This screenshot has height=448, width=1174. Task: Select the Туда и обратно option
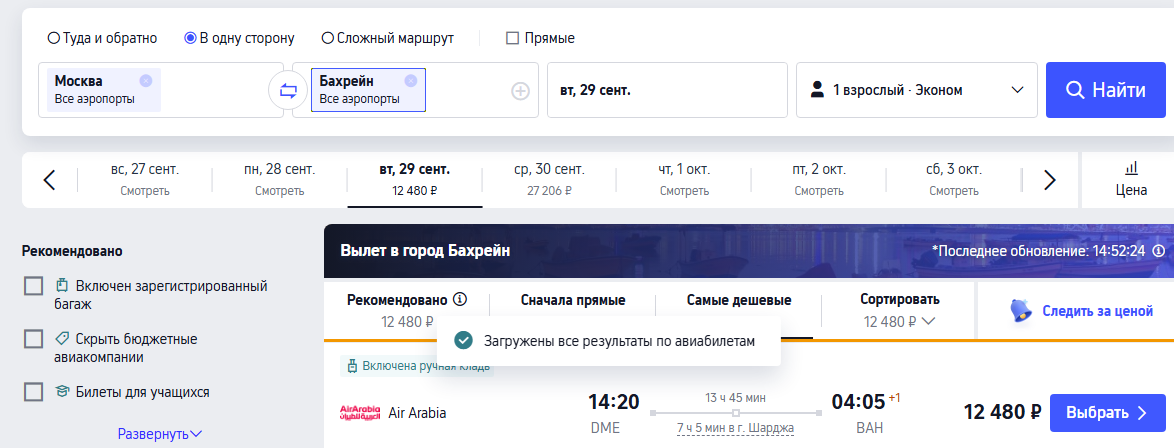54,39
